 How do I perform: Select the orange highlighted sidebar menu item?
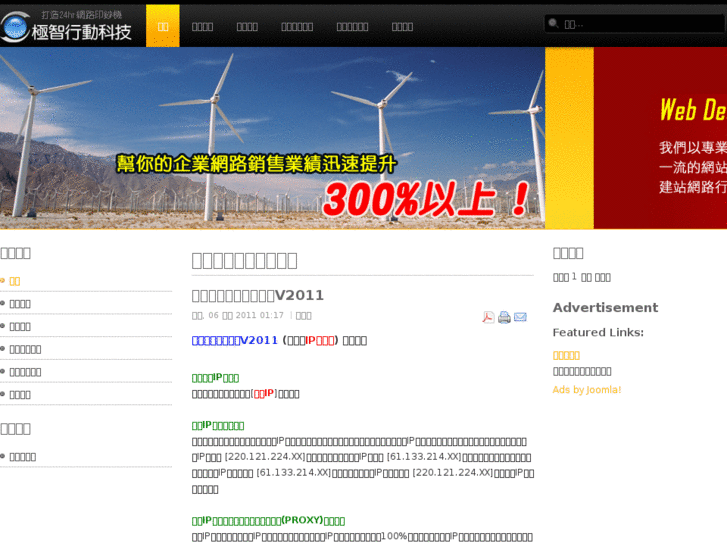(x=15, y=281)
